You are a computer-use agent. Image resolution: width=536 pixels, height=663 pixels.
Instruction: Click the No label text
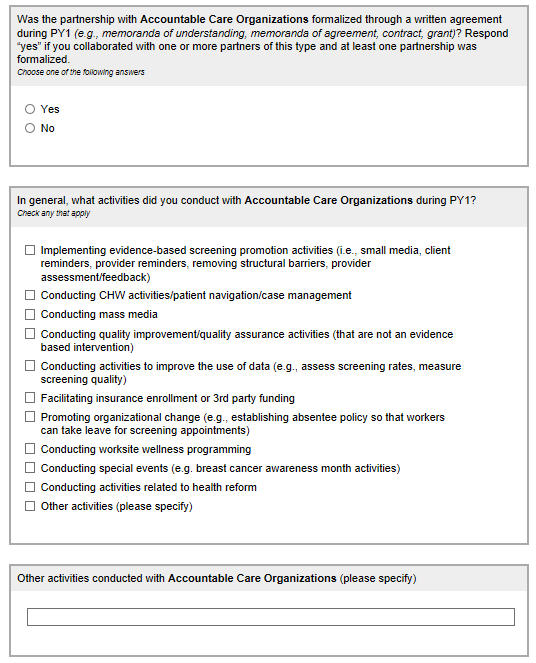(x=47, y=128)
